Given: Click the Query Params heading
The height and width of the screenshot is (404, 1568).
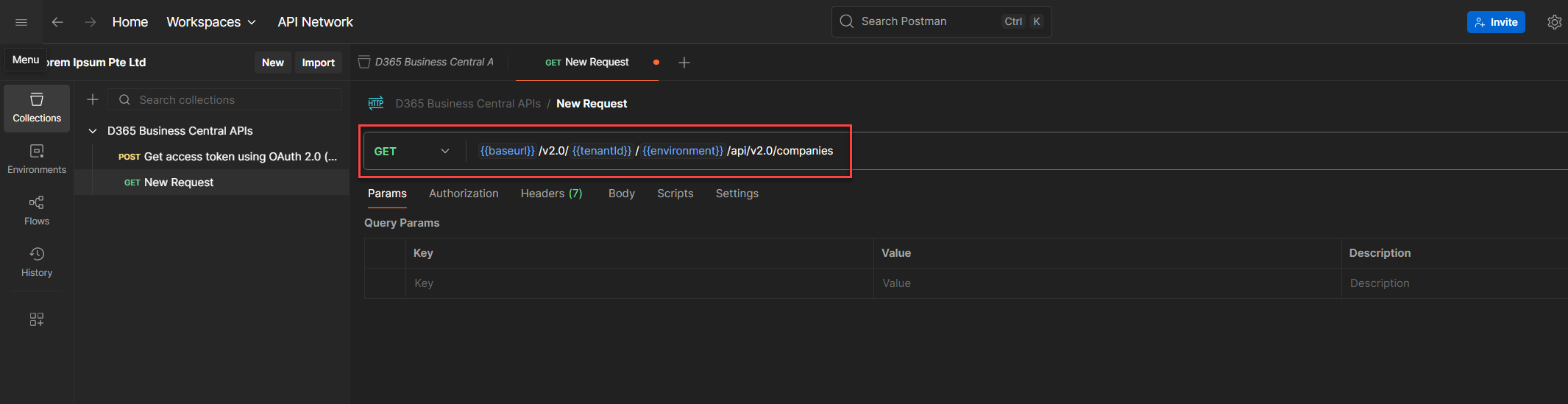Looking at the screenshot, I should 402,223.
